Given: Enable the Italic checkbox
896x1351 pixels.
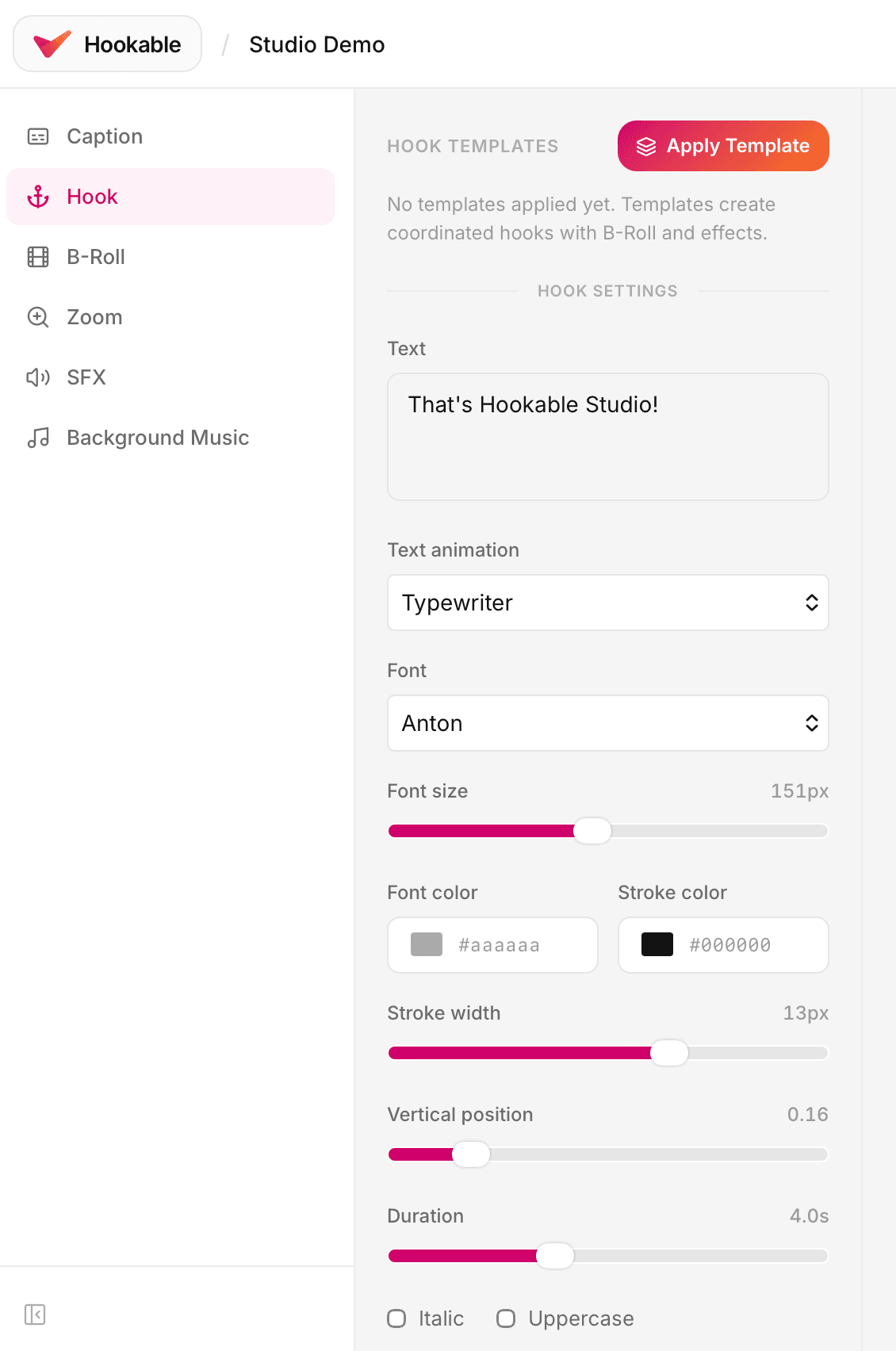Looking at the screenshot, I should (x=396, y=1318).
